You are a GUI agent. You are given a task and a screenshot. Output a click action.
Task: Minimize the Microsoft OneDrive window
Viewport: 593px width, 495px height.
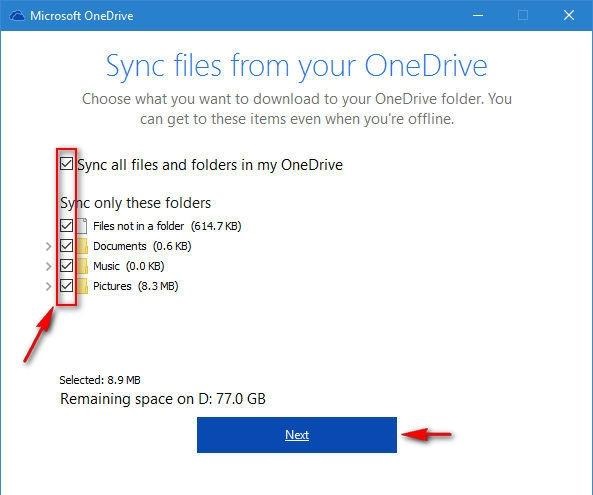(x=478, y=16)
